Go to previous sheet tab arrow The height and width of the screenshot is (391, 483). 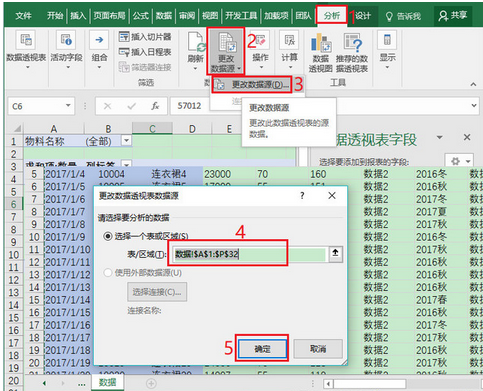point(44,383)
